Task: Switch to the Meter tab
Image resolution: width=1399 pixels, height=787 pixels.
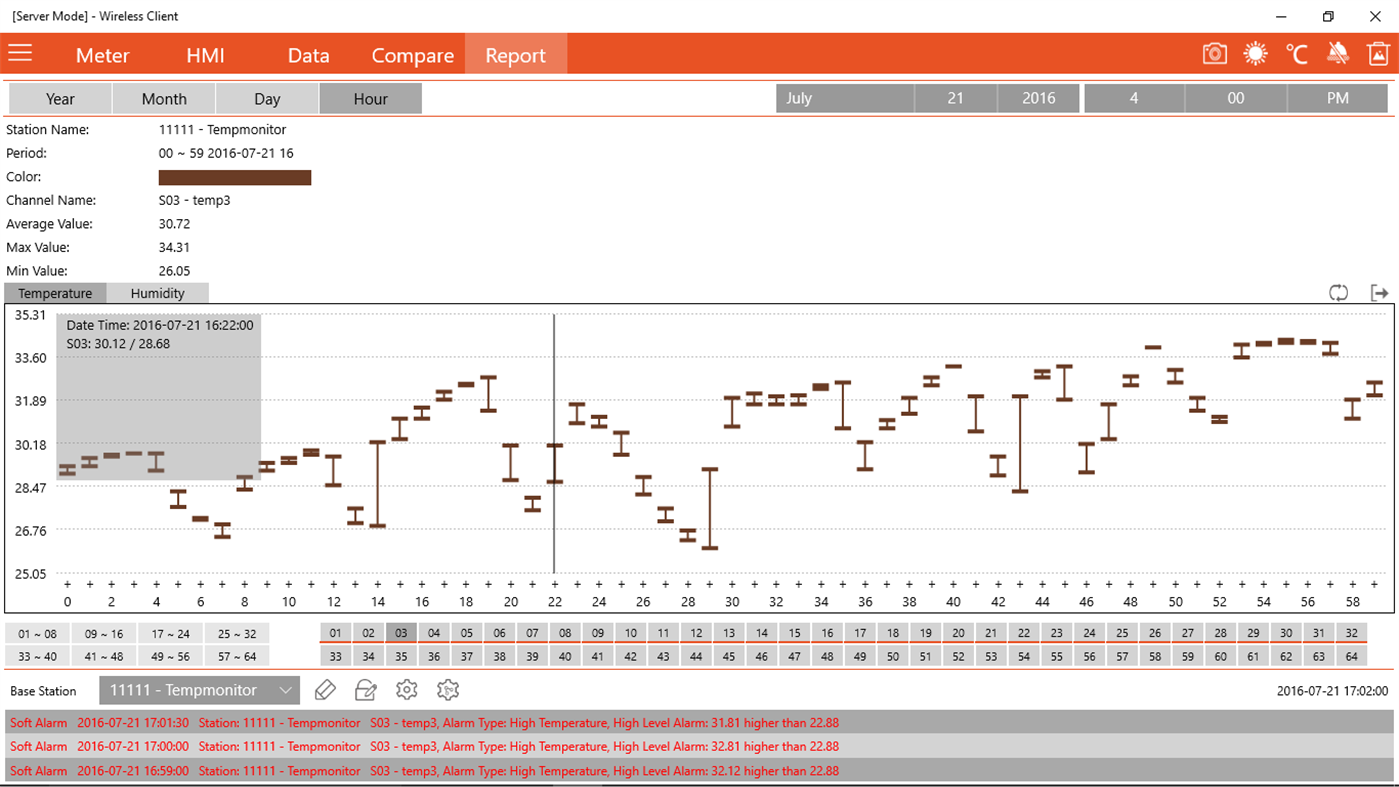Action: [x=103, y=55]
